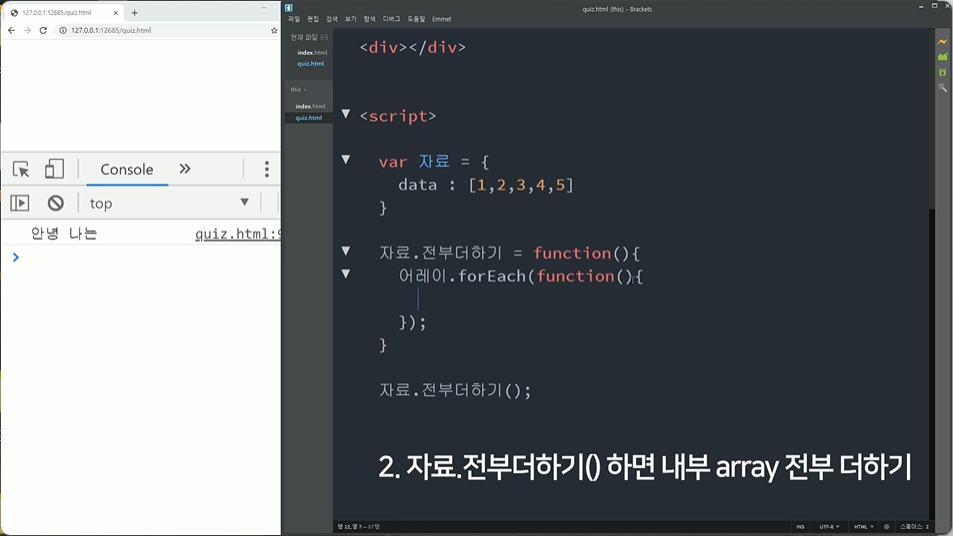The height and width of the screenshot is (536, 953).
Task: Open the 'this' project folder dropdown
Action: tap(298, 89)
